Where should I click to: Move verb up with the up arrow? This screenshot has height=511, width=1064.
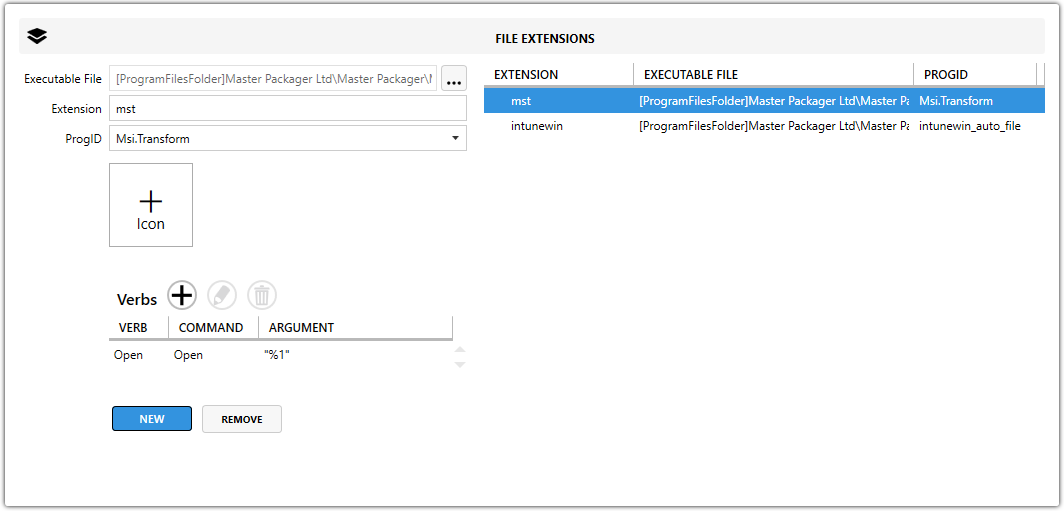click(459, 349)
